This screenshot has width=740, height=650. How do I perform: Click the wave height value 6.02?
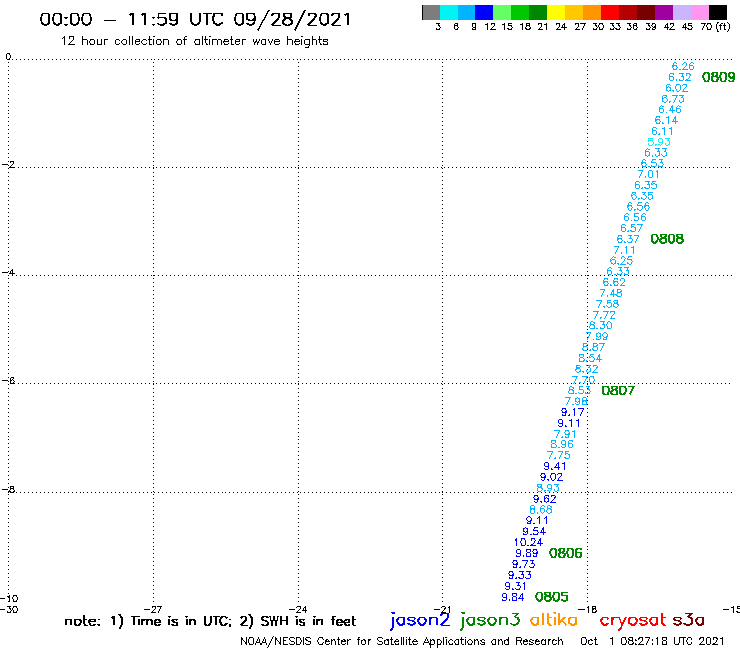[677, 88]
